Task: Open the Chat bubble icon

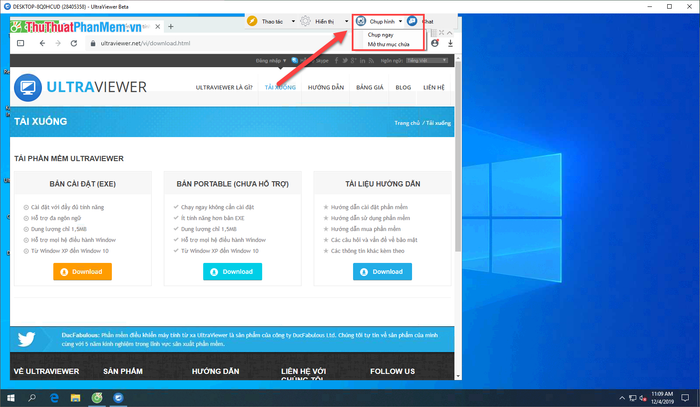Action: tap(412, 21)
